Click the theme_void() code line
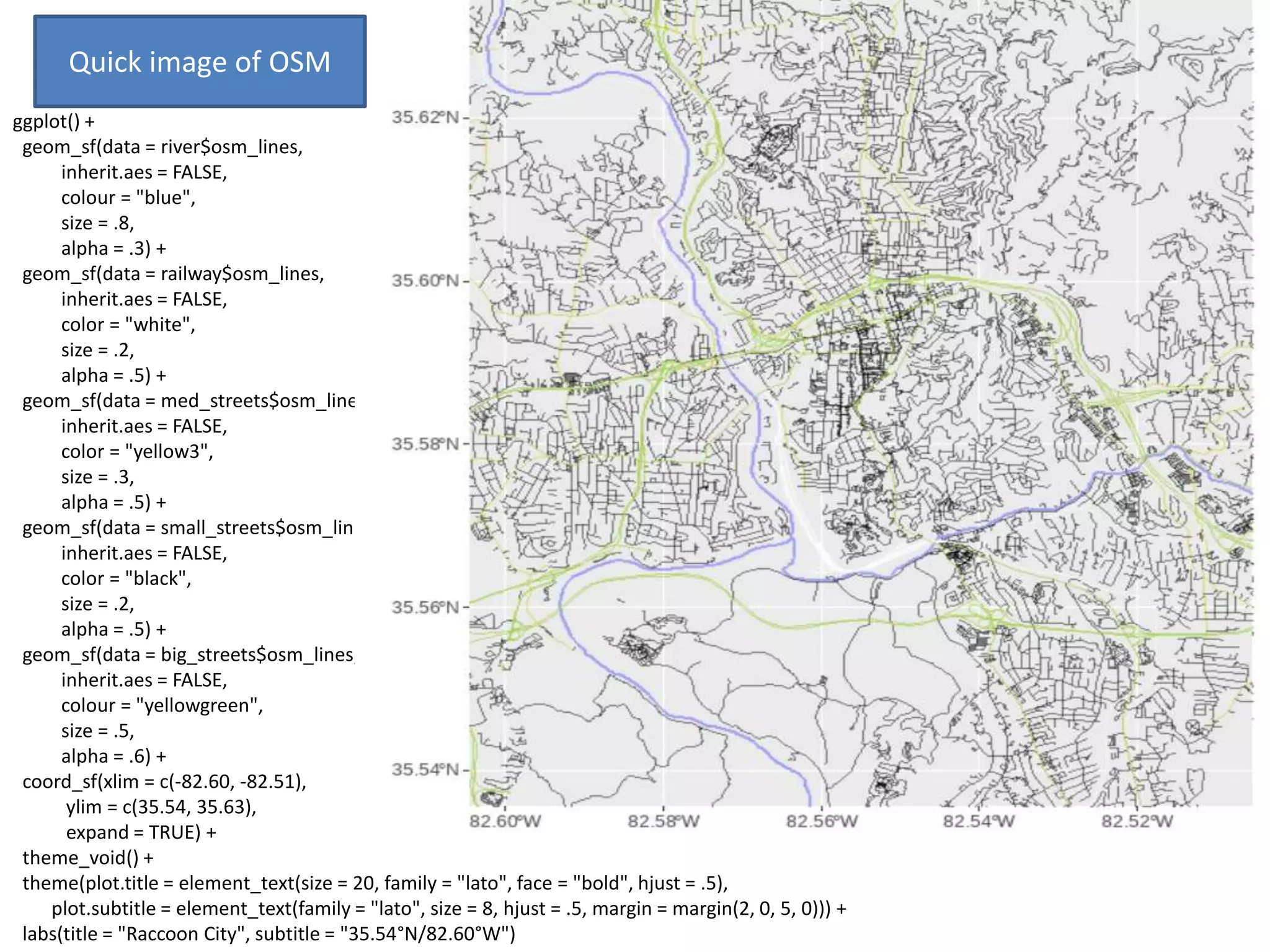The image size is (1270, 952). pyautogui.click(x=88, y=858)
